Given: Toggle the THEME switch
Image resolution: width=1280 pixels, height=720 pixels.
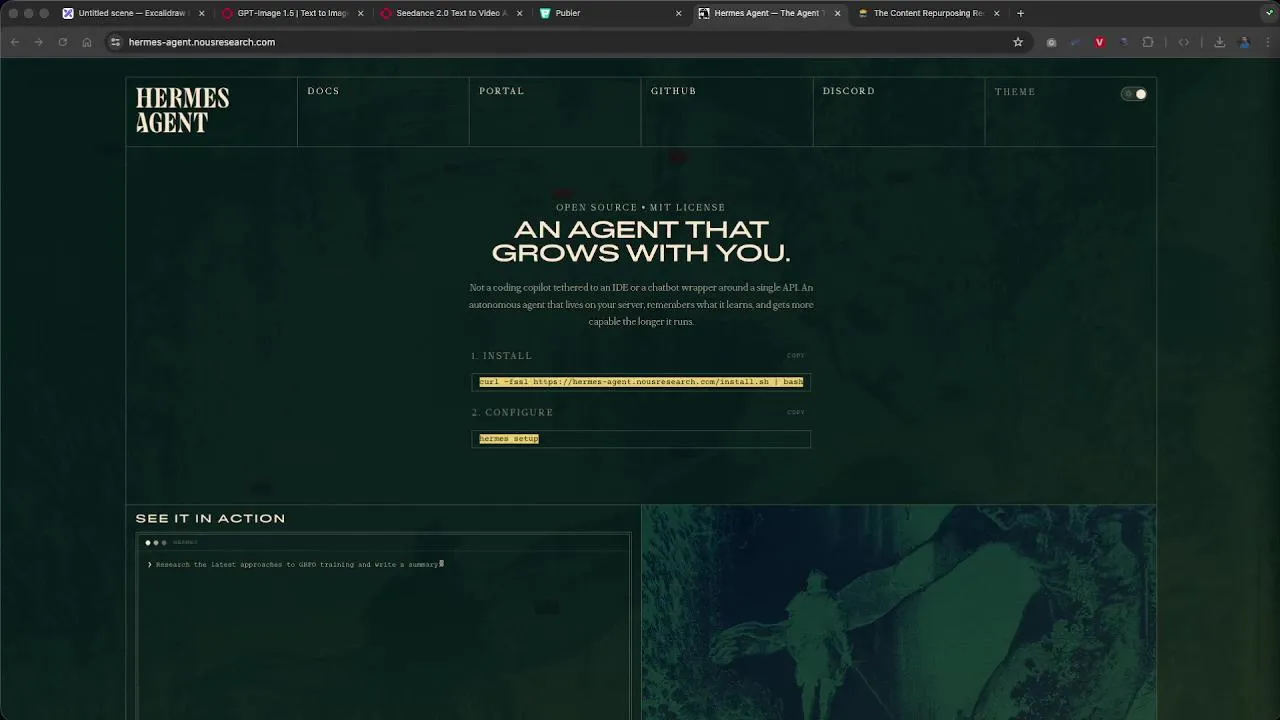Looking at the screenshot, I should (x=1134, y=94).
